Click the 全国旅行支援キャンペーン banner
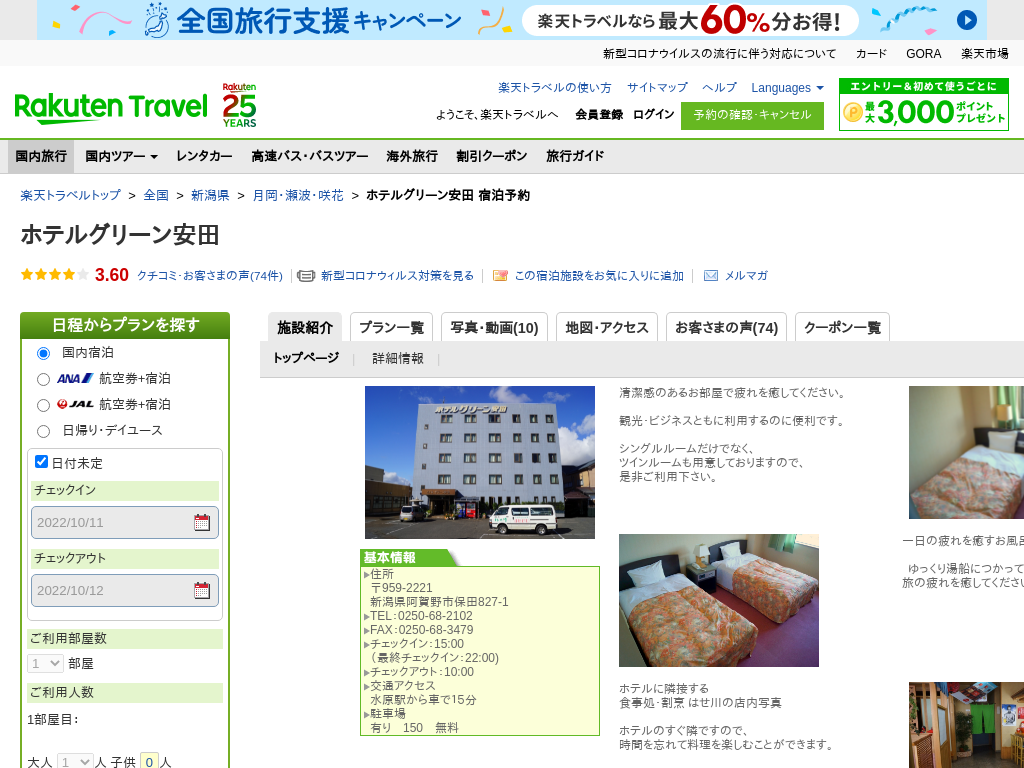This screenshot has height=768, width=1024. tap(512, 20)
